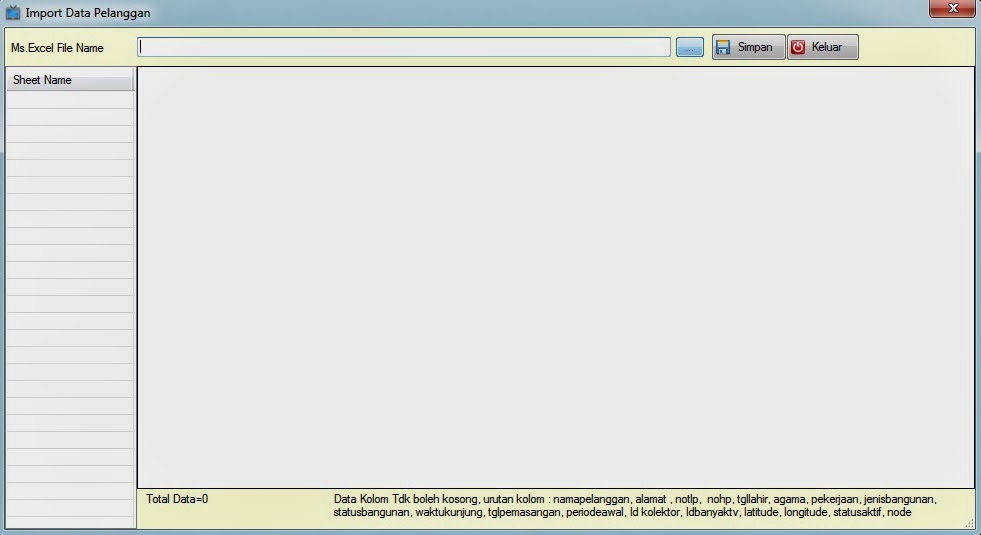Click the red power icon on Keluar
Image resolution: width=981 pixels, height=535 pixels.
point(798,48)
